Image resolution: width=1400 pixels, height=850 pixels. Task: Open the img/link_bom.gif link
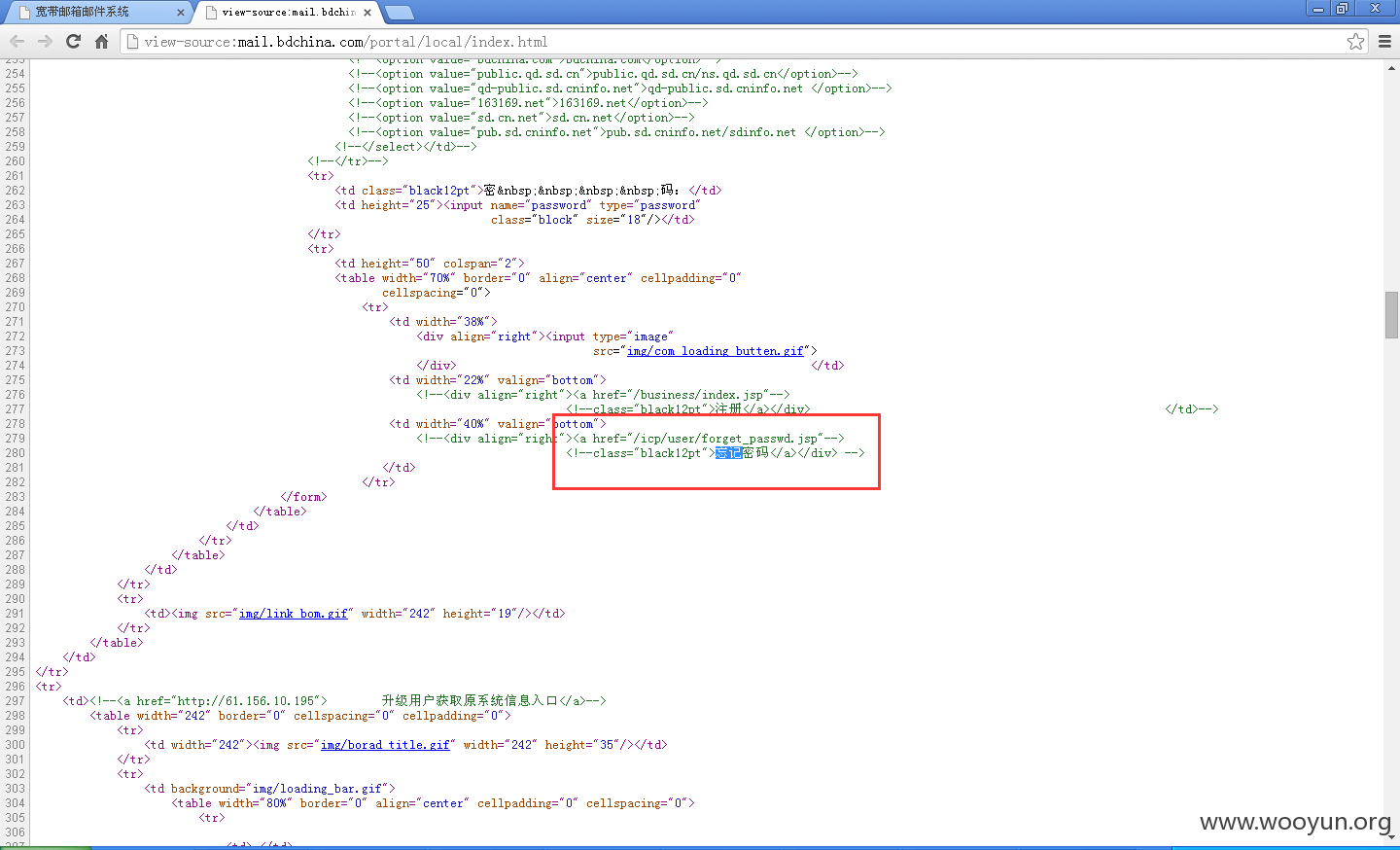(294, 614)
